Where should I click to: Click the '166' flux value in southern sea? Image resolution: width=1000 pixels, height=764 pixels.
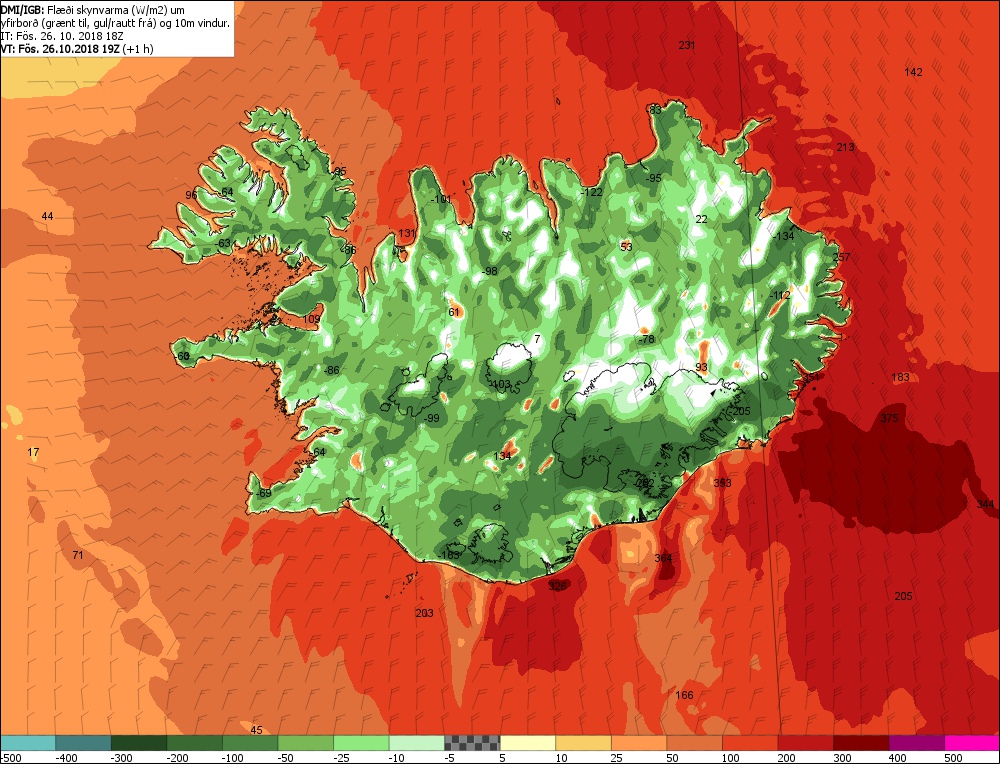click(x=684, y=695)
